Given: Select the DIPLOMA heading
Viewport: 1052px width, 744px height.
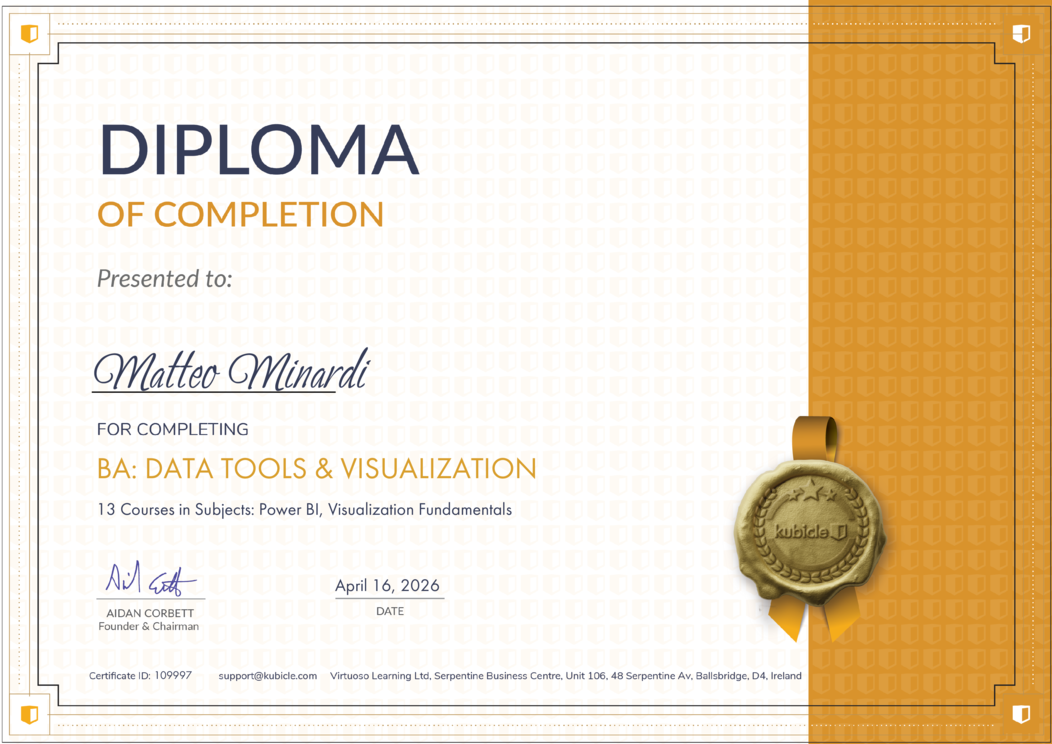Looking at the screenshot, I should click(258, 151).
